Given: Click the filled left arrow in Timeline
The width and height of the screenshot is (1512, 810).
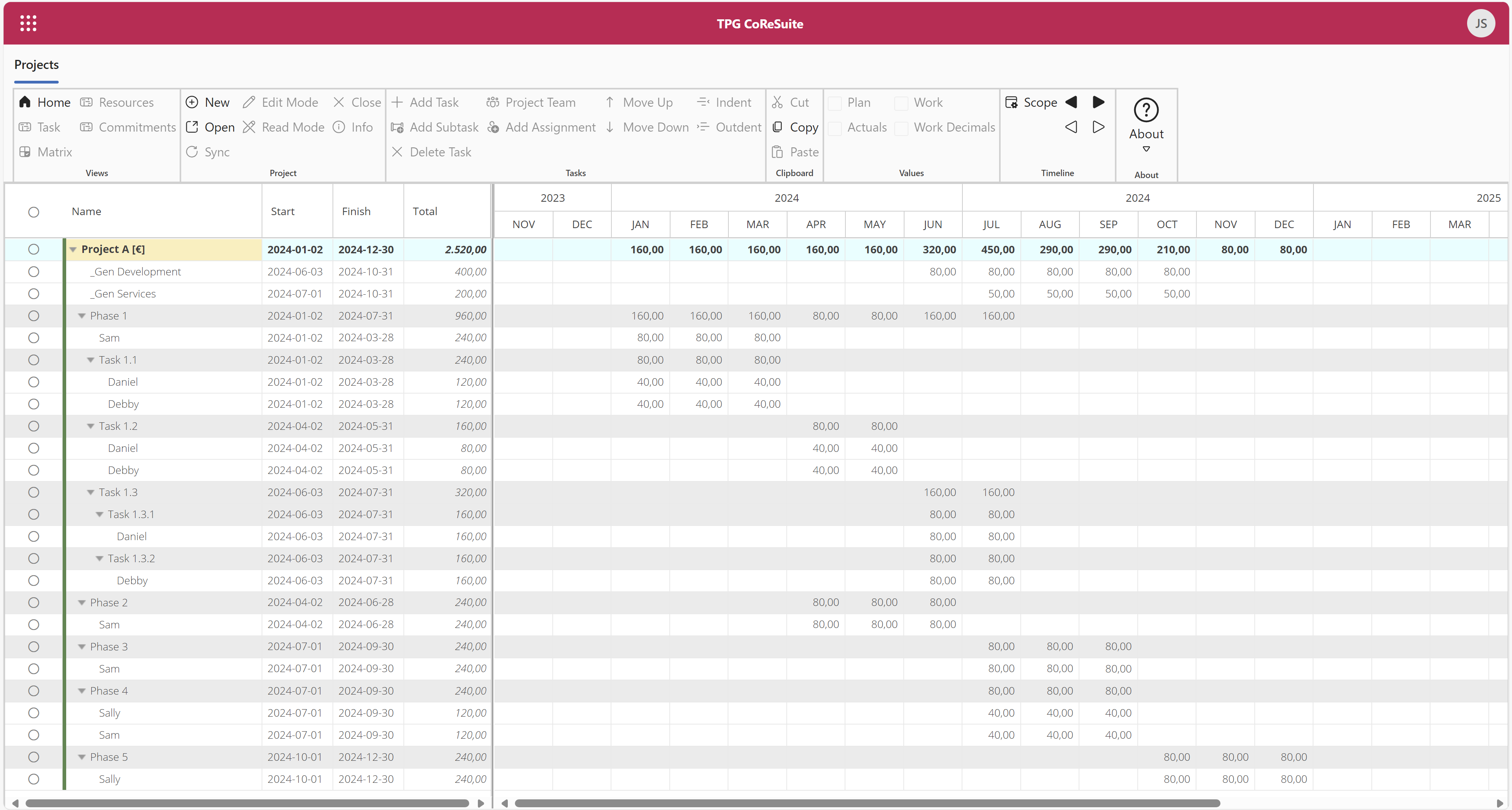Looking at the screenshot, I should (x=1071, y=102).
